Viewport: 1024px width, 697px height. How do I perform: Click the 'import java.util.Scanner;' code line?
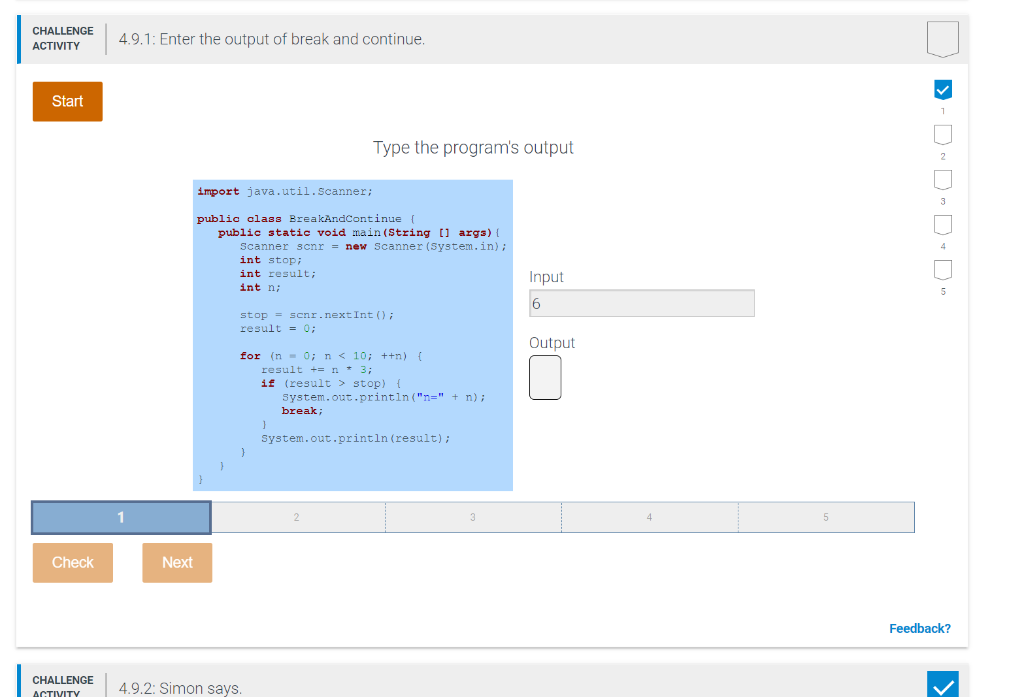tap(285, 191)
